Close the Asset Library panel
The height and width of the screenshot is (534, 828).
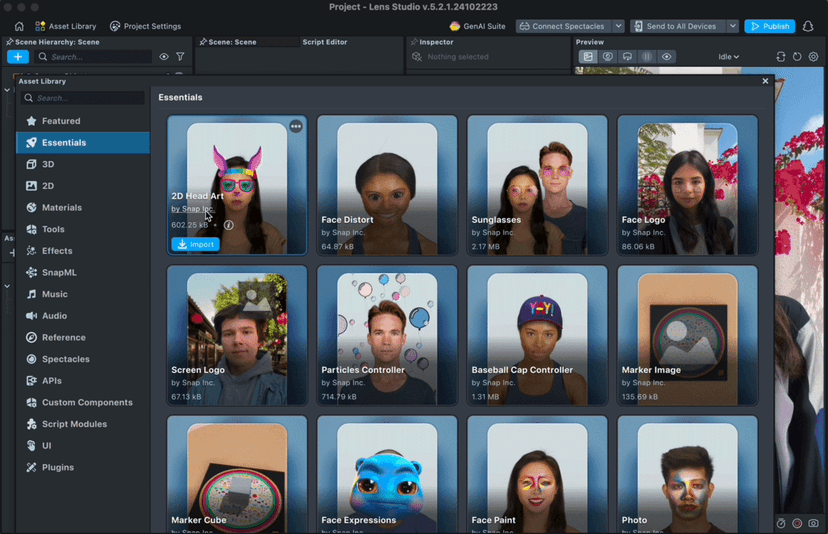coord(766,81)
